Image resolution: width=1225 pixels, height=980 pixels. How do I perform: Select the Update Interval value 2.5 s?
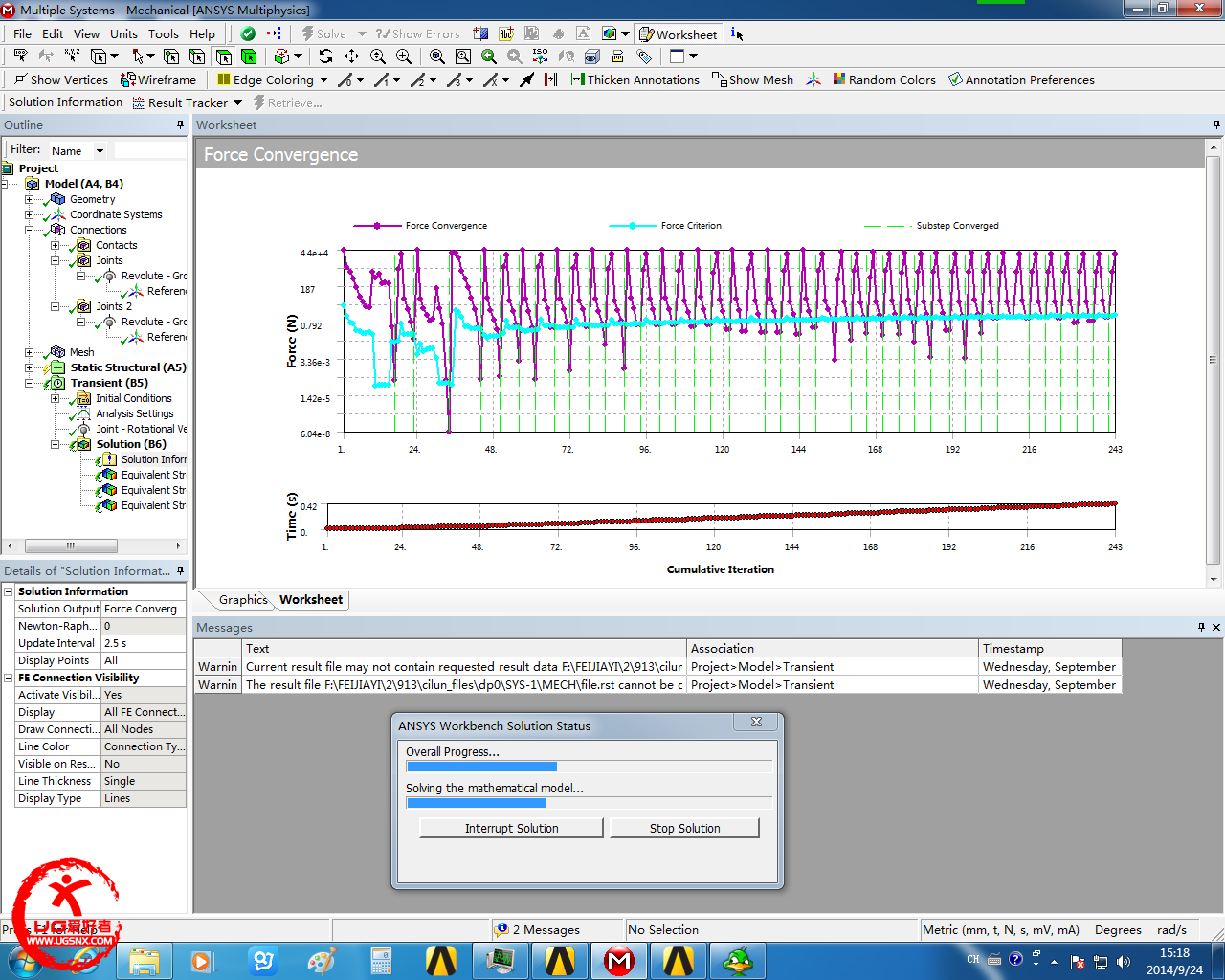coord(143,643)
